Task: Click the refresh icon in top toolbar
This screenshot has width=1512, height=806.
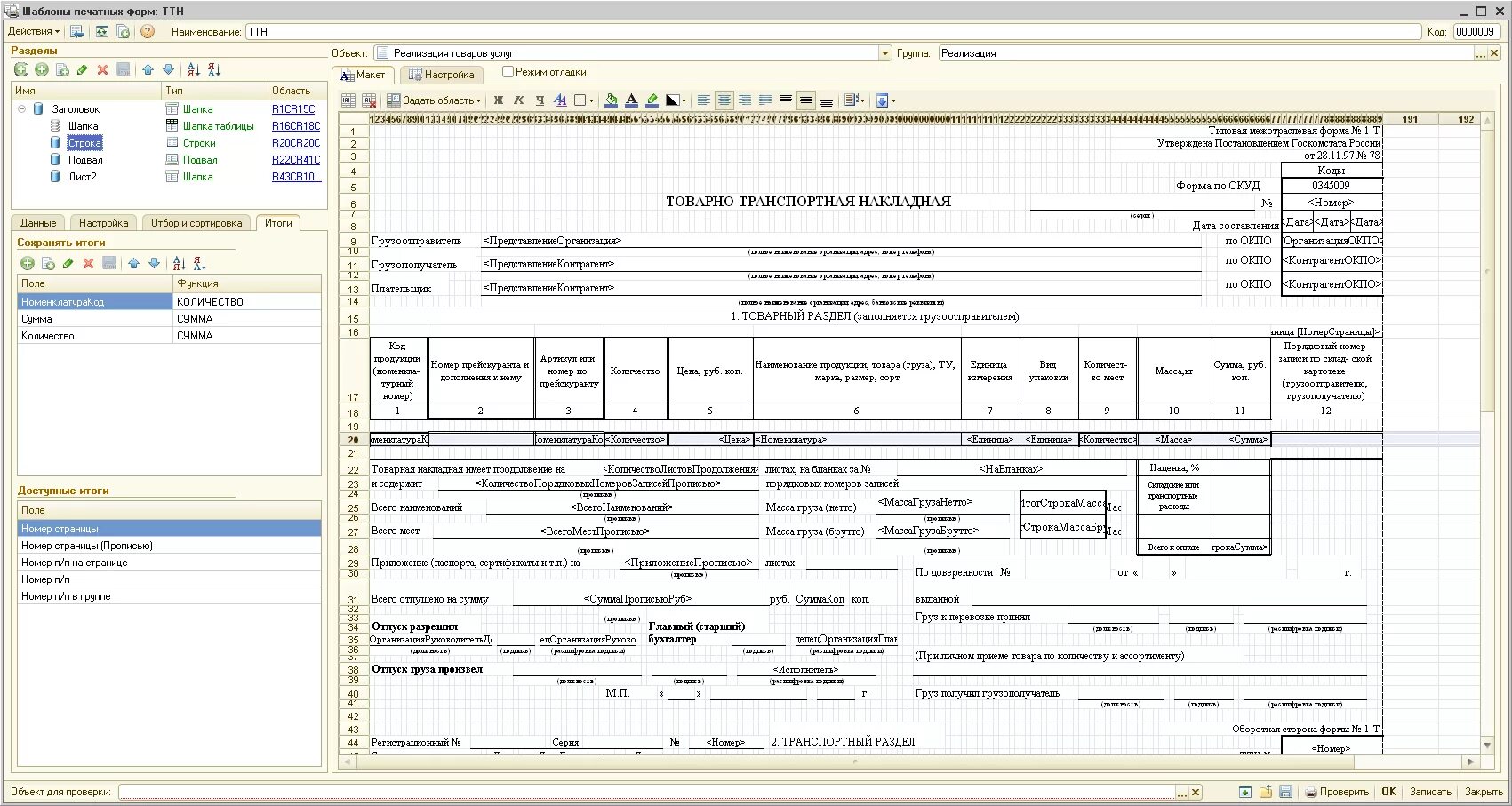Action: [102, 31]
